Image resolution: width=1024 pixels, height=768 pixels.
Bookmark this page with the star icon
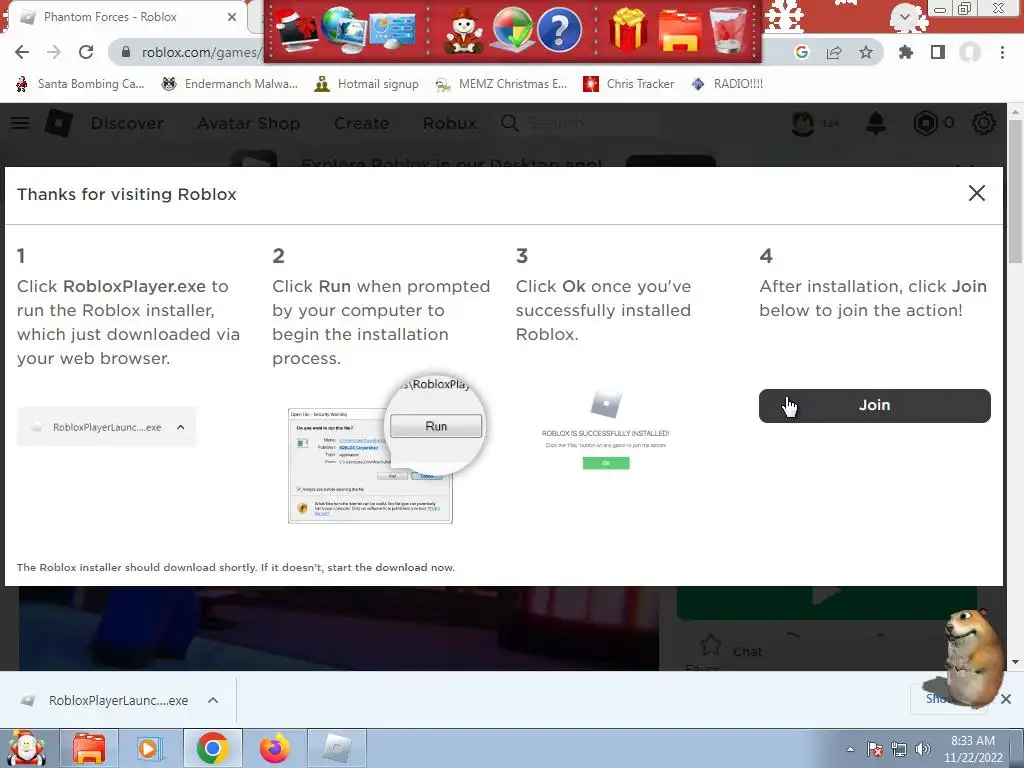point(866,52)
